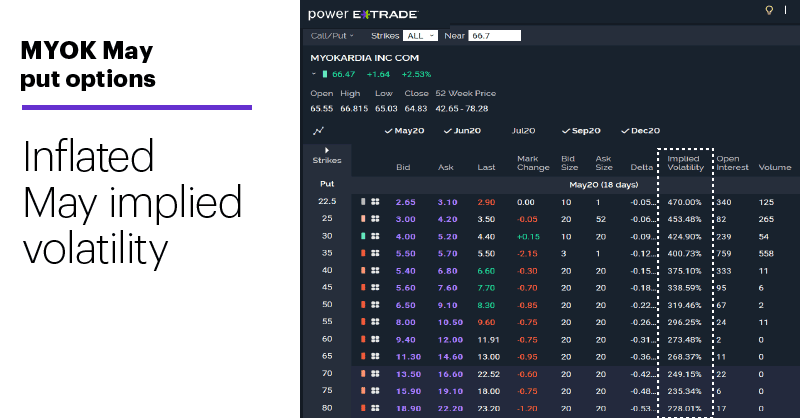This screenshot has height=418, width=800.
Task: Click the 5.50 bid for strike 35
Action: click(x=406, y=254)
